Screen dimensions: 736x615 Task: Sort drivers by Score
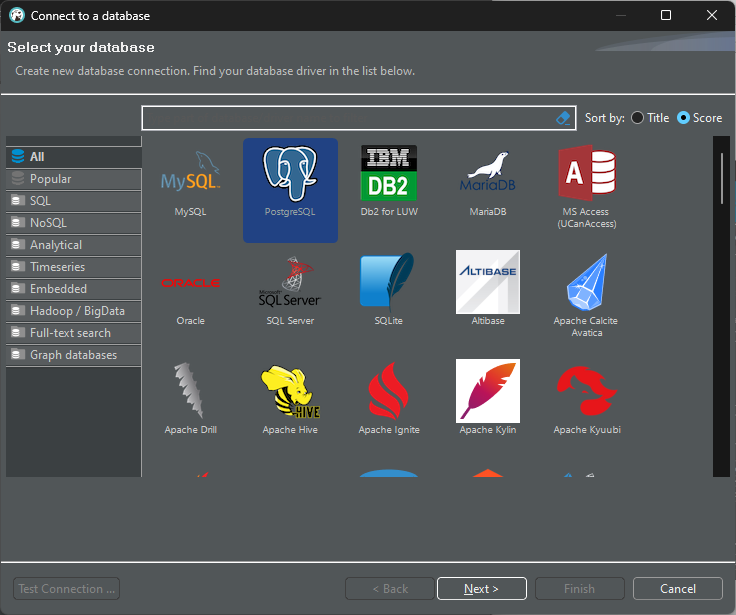click(699, 118)
